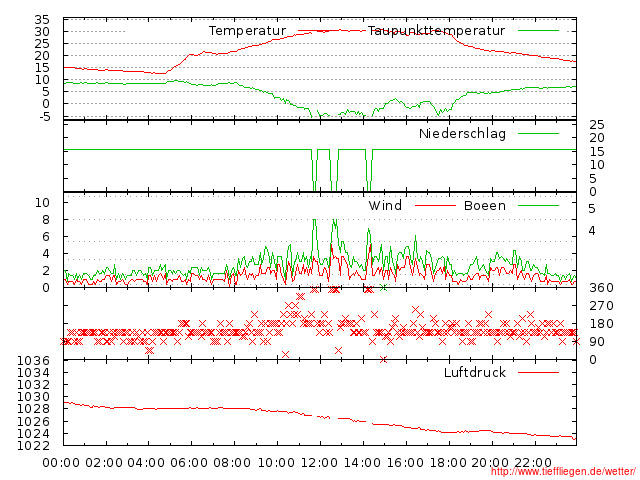
Task: Select the 00:00 time axis label
Action: click(x=62, y=461)
